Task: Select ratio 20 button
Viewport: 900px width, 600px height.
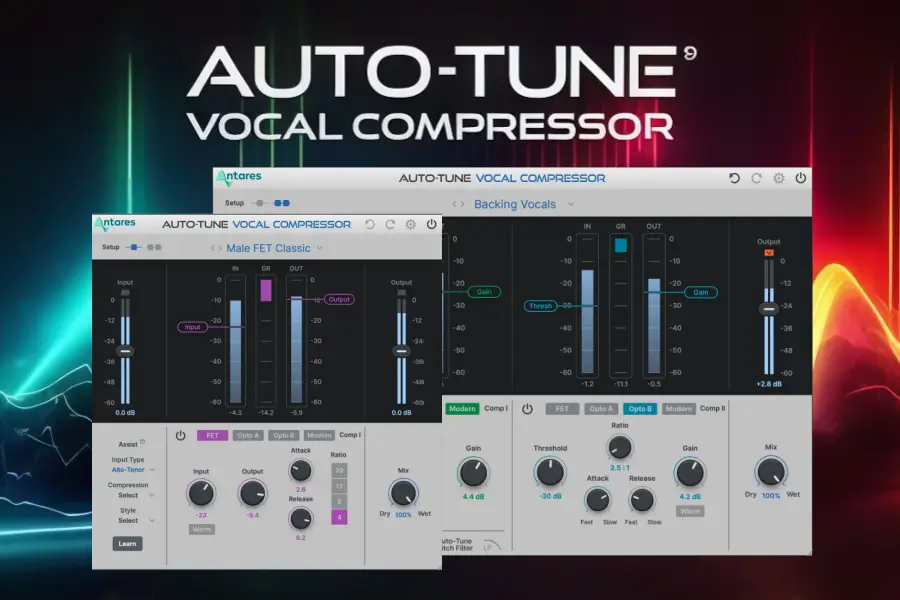Action: click(339, 470)
